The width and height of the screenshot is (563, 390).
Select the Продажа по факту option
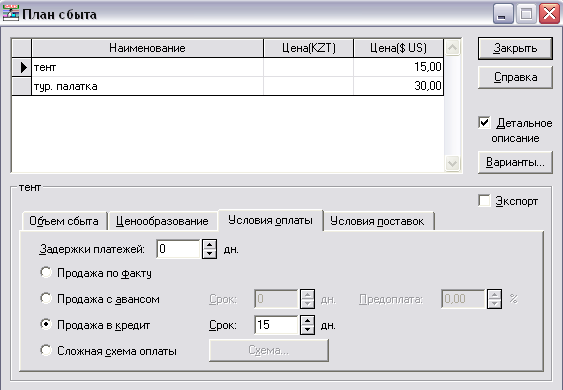coord(46,273)
